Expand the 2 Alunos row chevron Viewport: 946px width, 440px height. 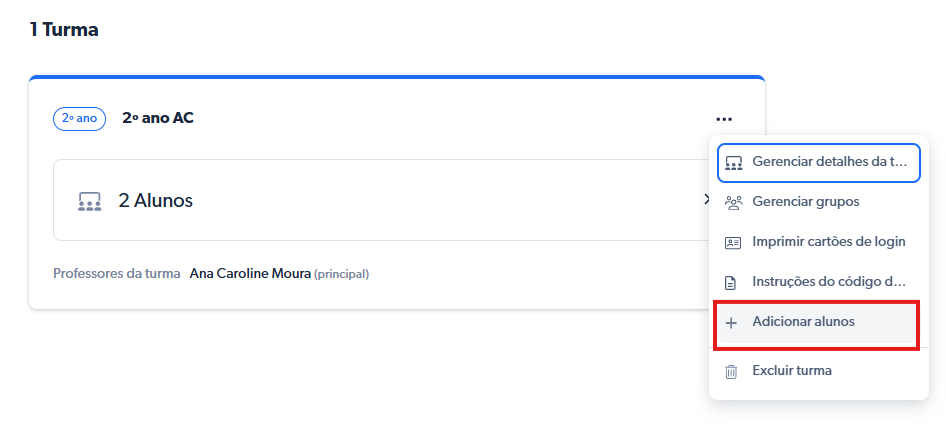(706, 200)
